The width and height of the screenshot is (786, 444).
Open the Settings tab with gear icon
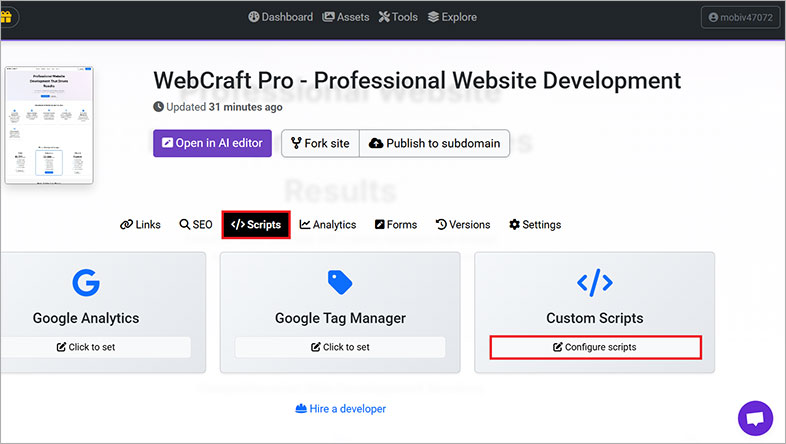pyautogui.click(x=534, y=225)
